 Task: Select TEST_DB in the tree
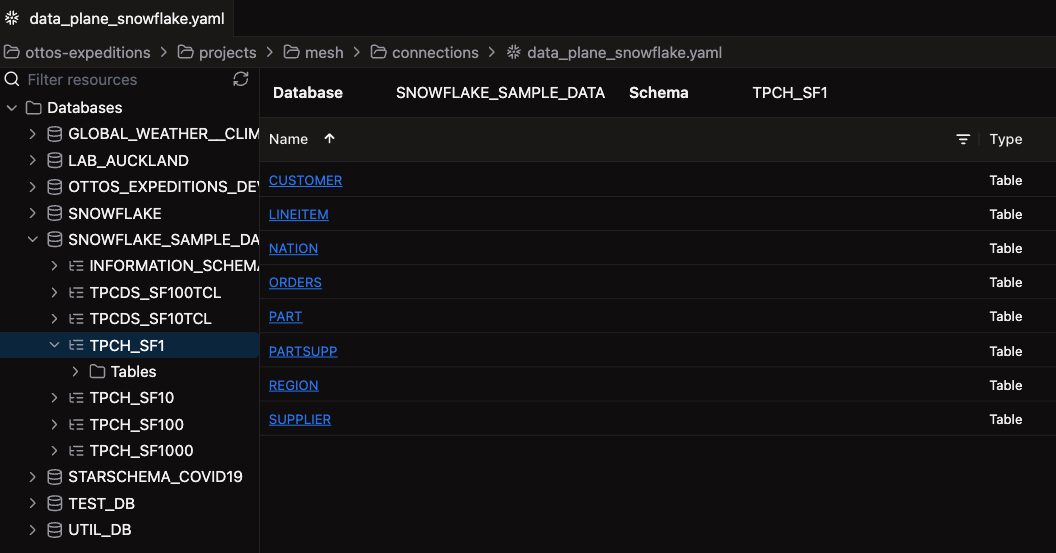(102, 504)
